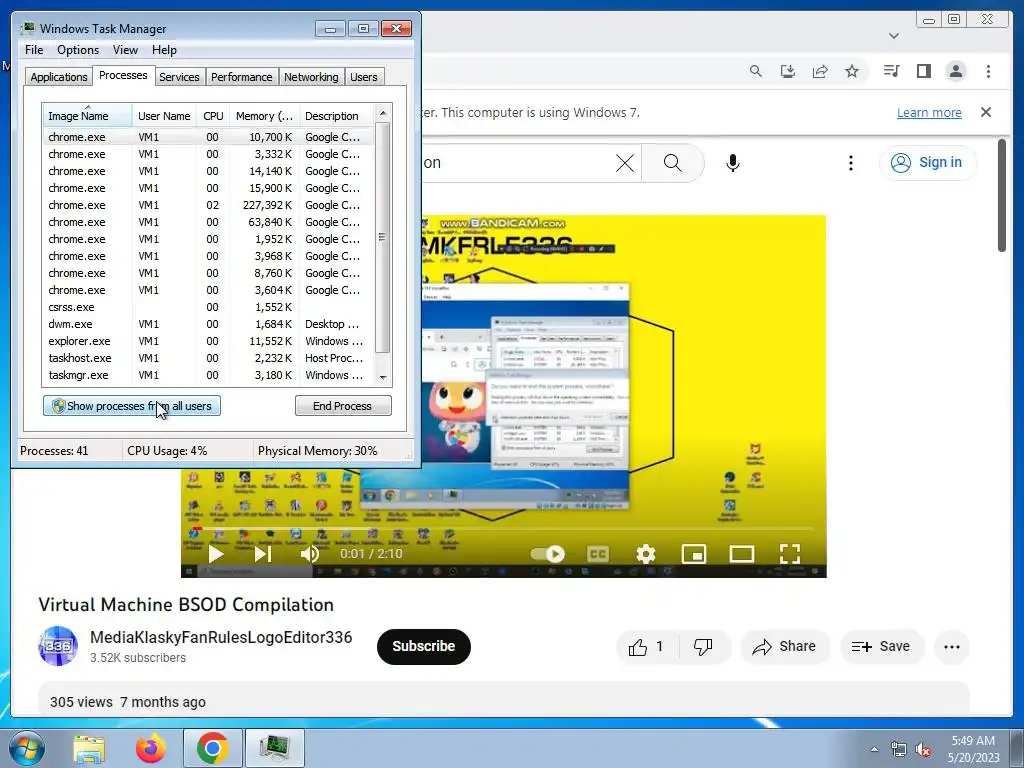Click the install/download page icon in Chrome toolbar
The width and height of the screenshot is (1024, 768).
(x=788, y=71)
